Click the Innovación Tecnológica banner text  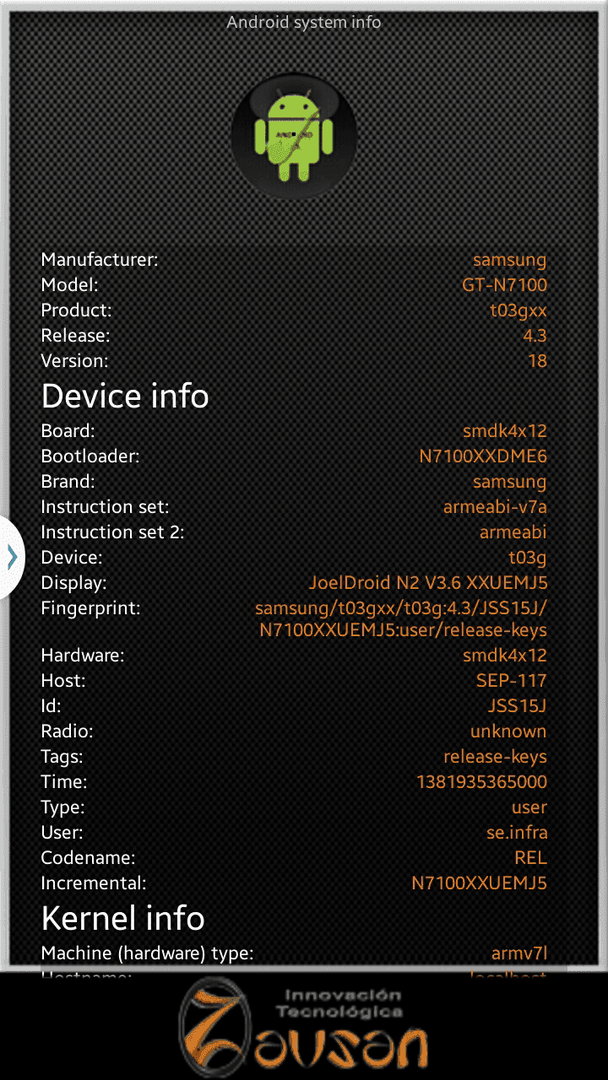pos(338,1003)
